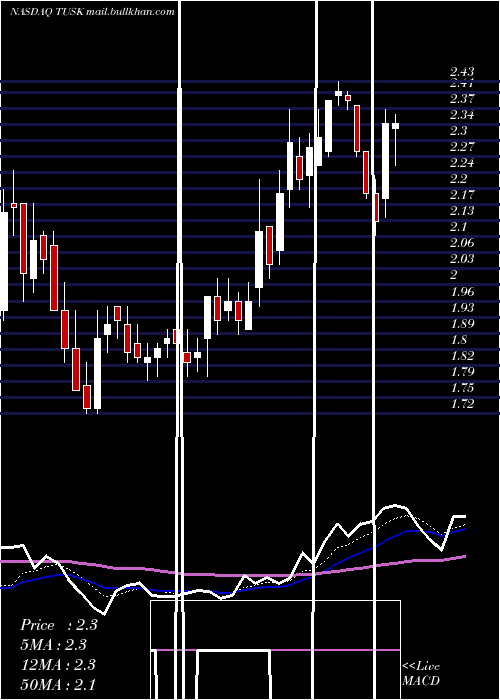Click the 1.82 price axis label
Image resolution: width=500 pixels, height=700 pixels.
(462, 356)
